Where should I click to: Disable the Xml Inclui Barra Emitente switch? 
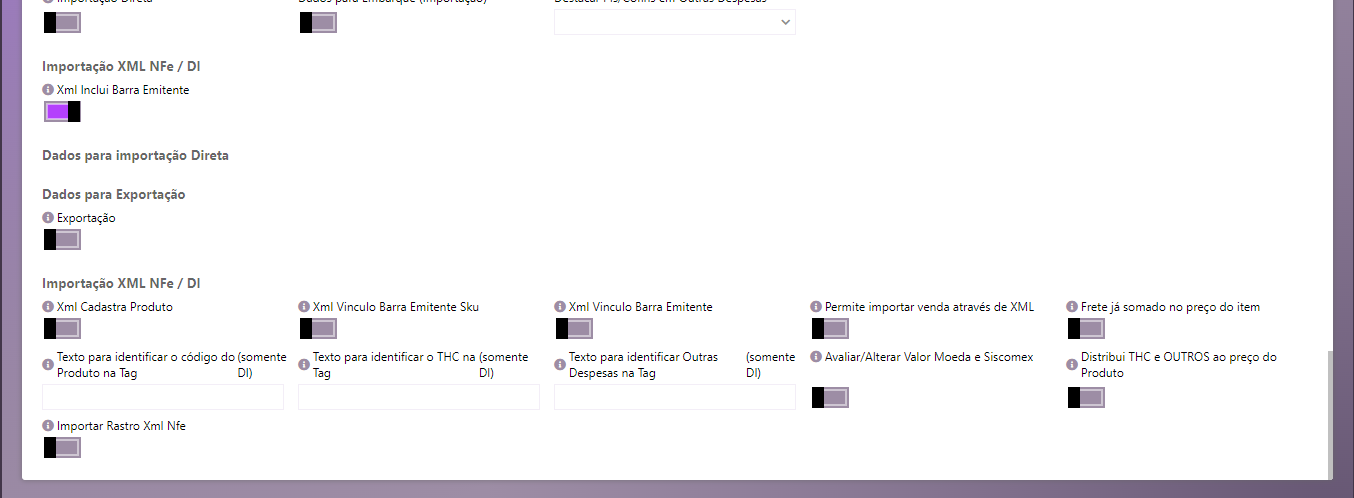pyautogui.click(x=62, y=111)
